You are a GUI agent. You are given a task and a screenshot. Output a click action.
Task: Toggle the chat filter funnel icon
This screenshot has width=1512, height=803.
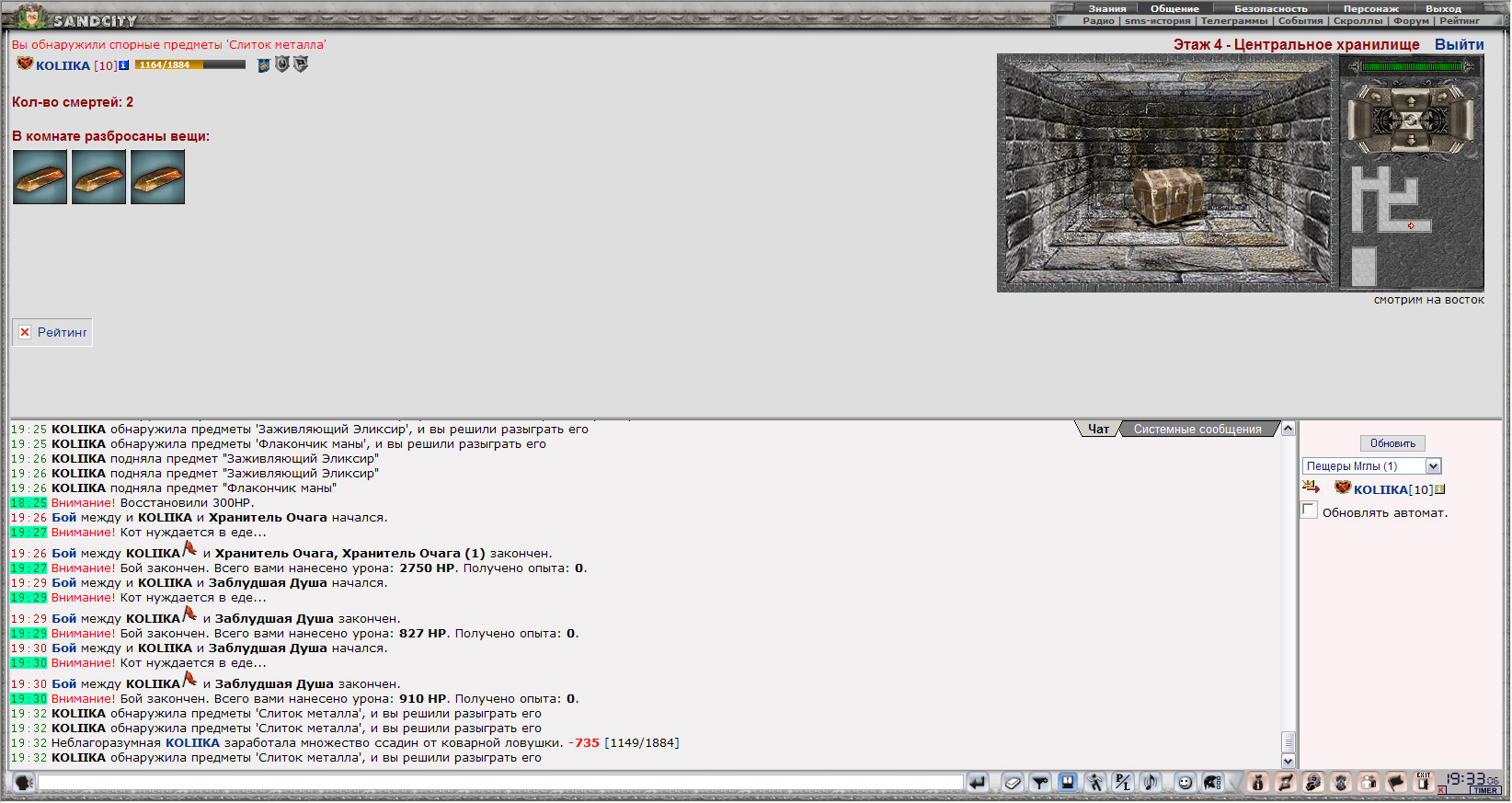pos(1040,783)
